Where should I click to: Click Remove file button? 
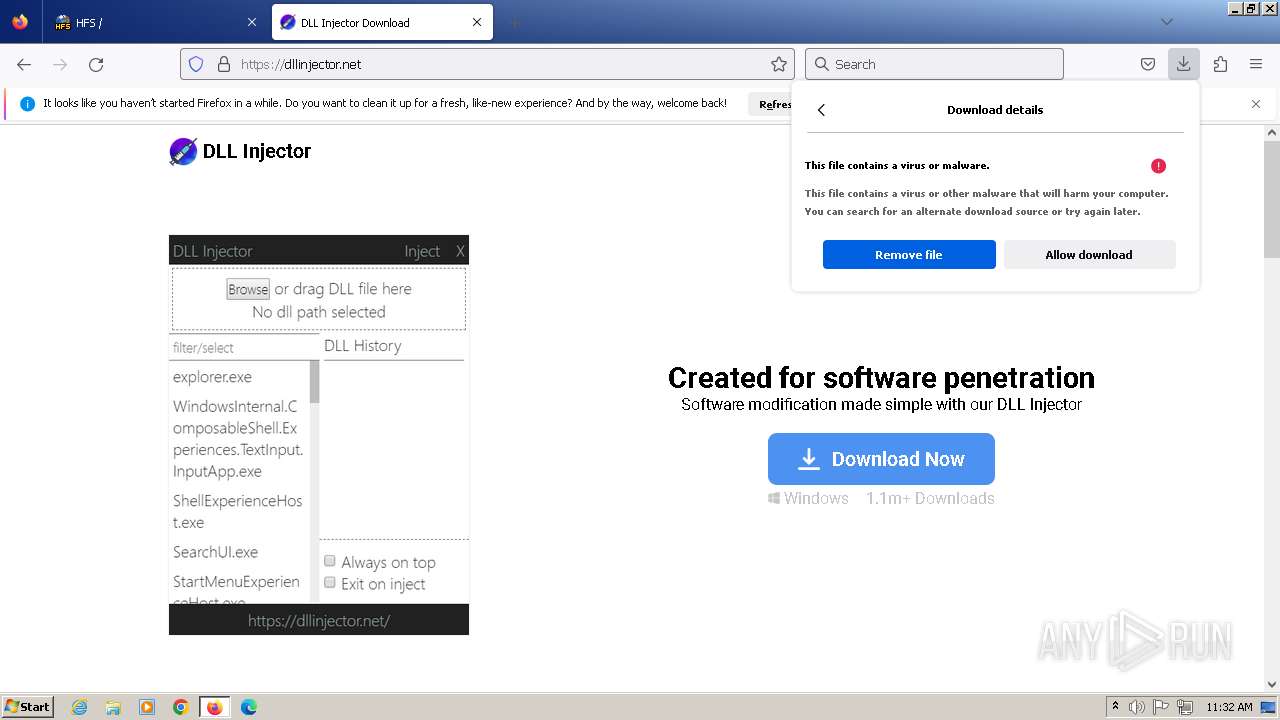coord(909,255)
